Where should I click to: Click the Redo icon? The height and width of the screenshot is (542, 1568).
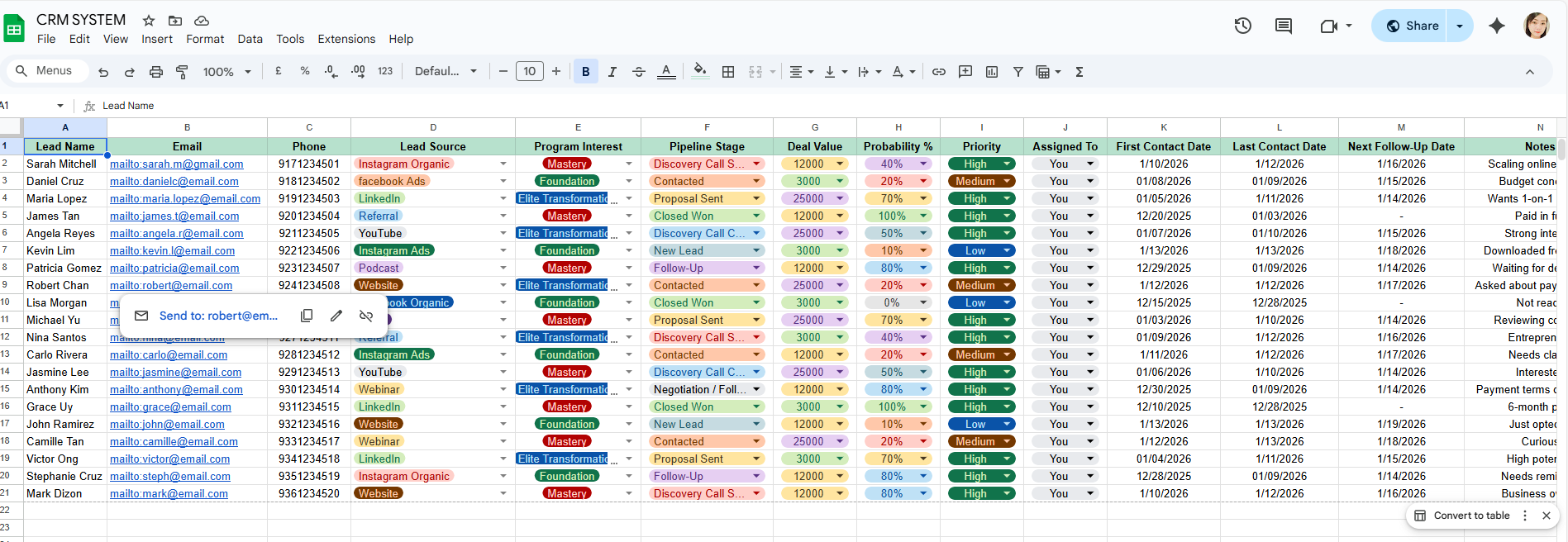click(x=130, y=72)
